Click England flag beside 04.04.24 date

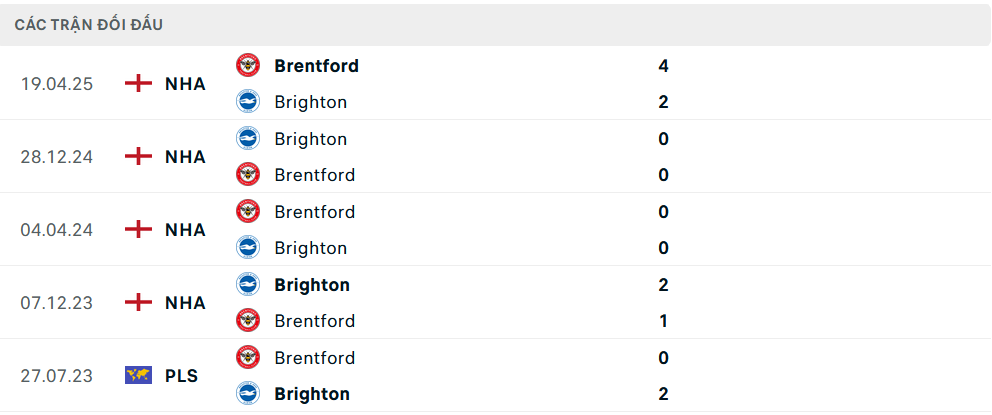pos(138,230)
